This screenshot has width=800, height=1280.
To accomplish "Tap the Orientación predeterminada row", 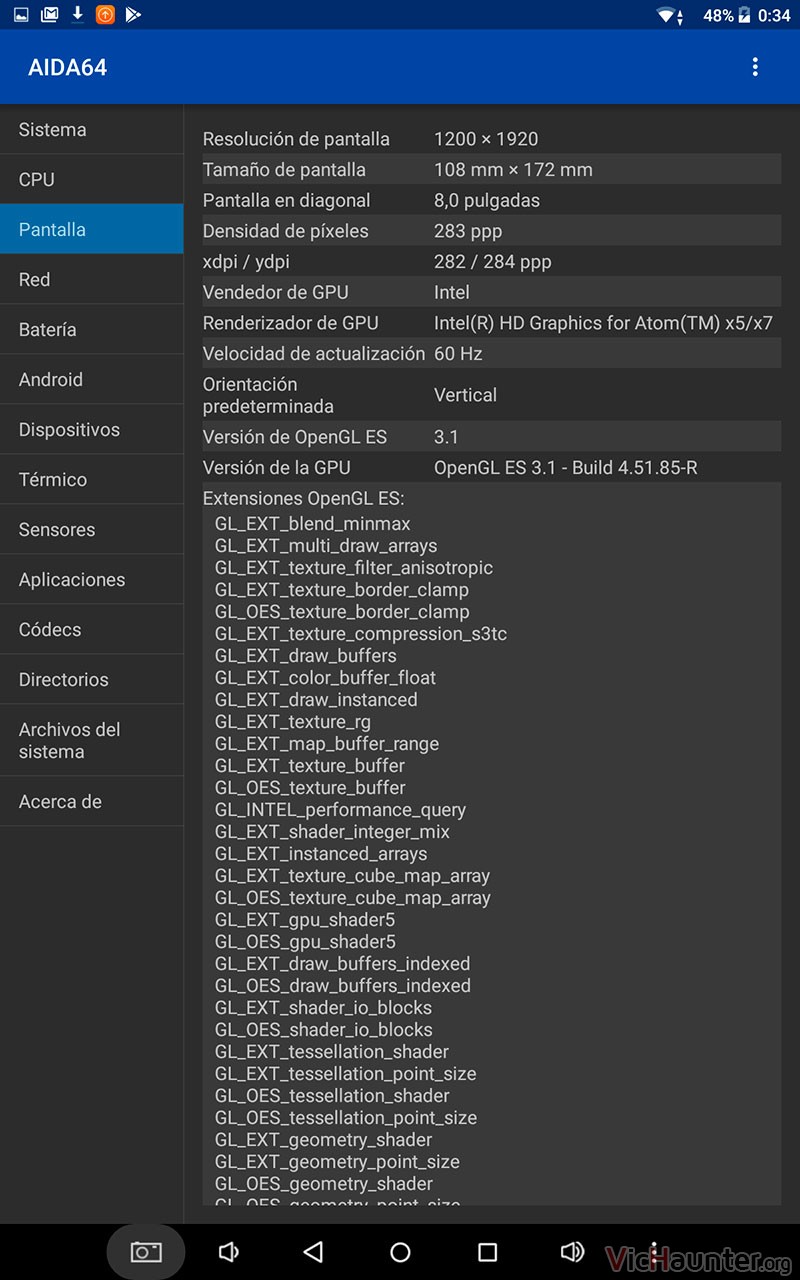I will [491, 395].
